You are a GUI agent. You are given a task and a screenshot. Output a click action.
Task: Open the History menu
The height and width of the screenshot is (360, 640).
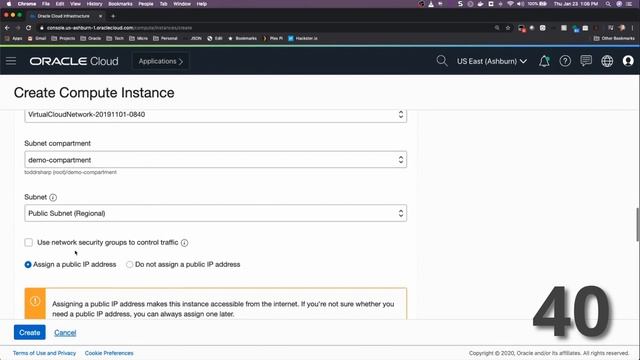pos(94,4)
